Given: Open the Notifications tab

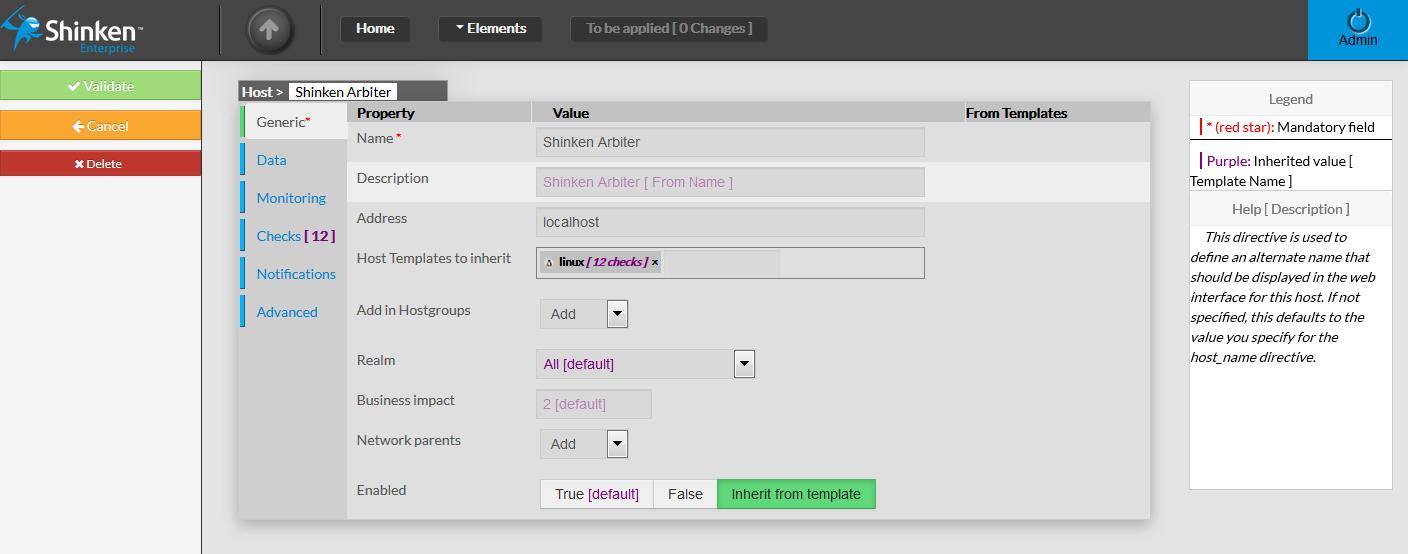Looking at the screenshot, I should click(296, 274).
